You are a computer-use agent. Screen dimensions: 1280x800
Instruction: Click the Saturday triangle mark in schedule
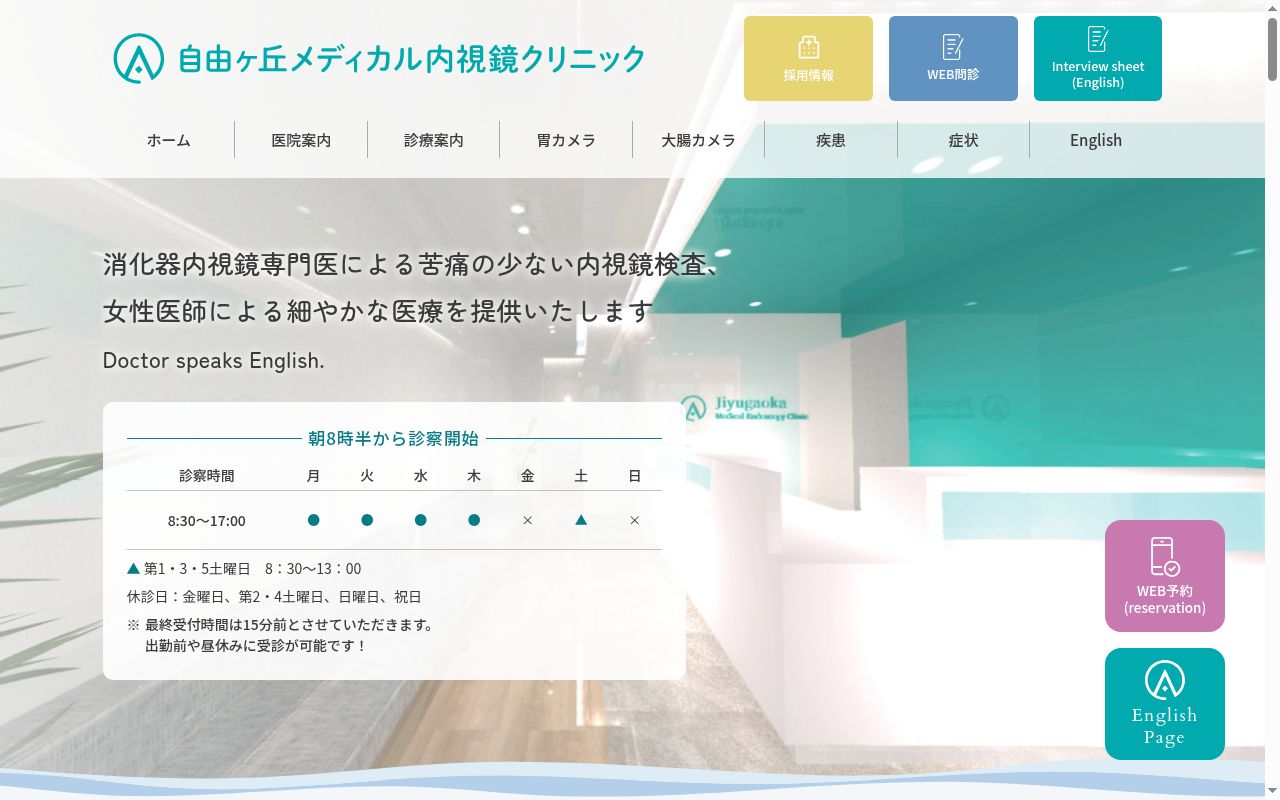click(581, 520)
